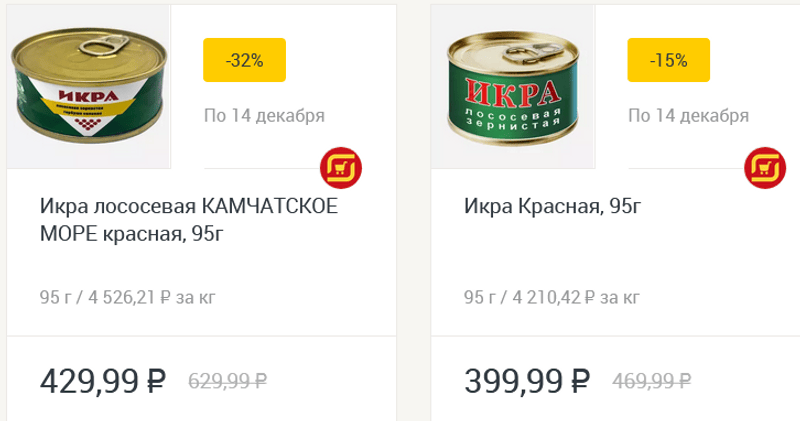
Task: Click the red store logo on Камчатское Море card
Action: 341,168
